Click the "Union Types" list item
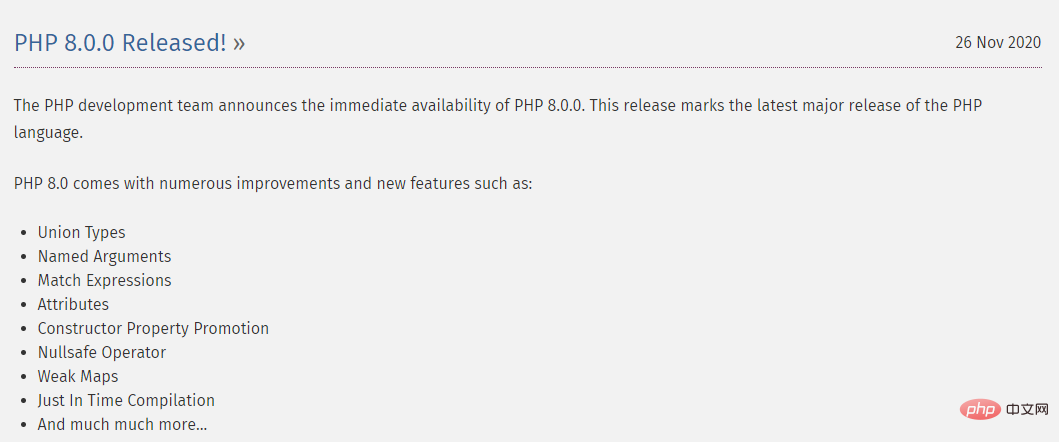The image size is (1059, 442). coord(81,232)
